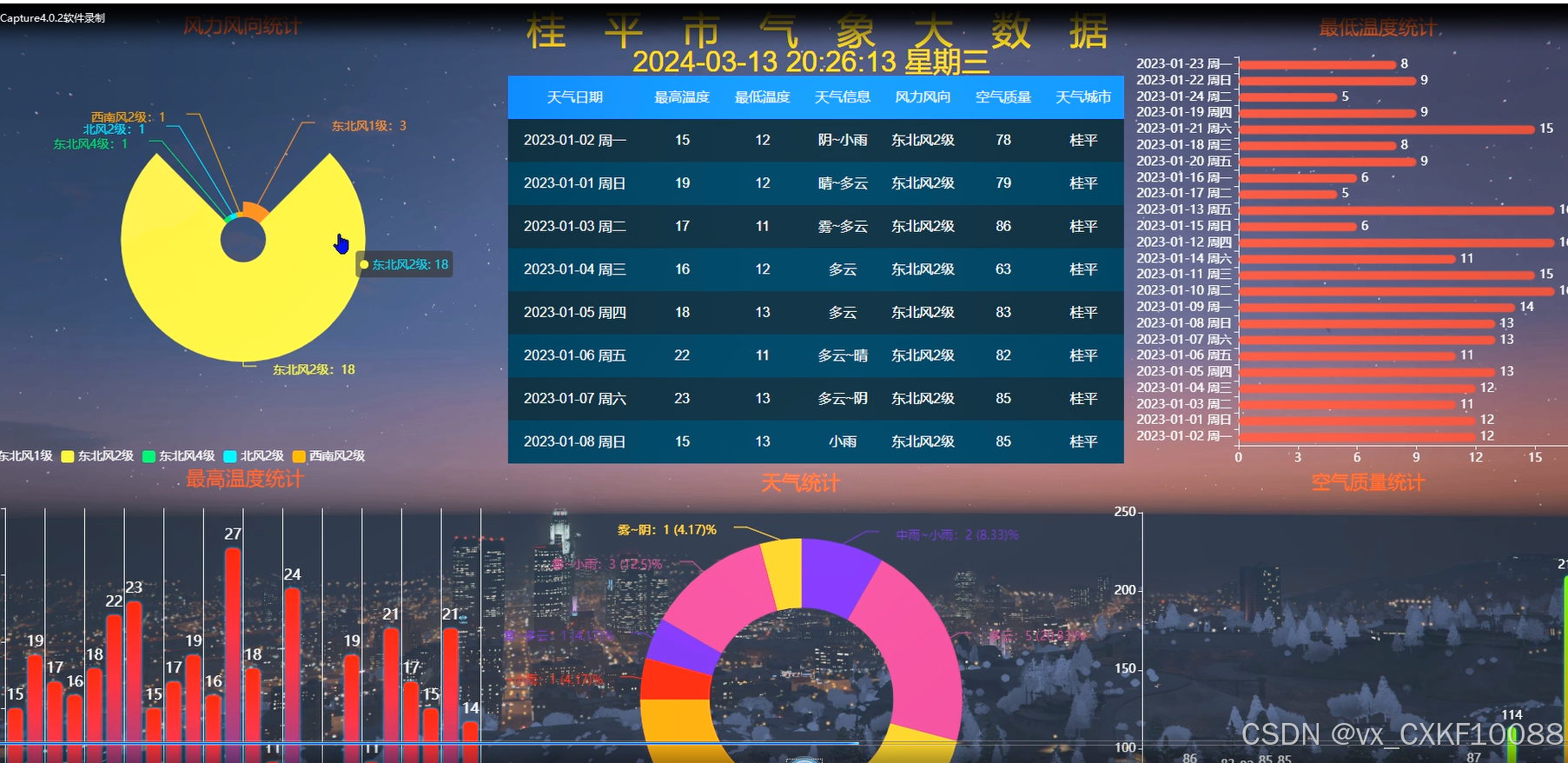
Task: Click the 雾~多云 weather cell
Action: [x=842, y=226]
